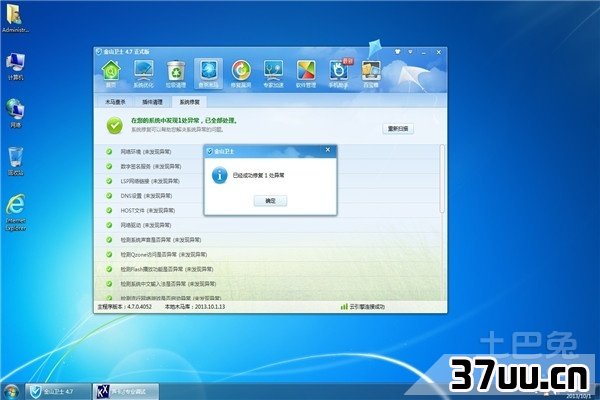Close the 金山卫士 popup dialog

pos(328,150)
